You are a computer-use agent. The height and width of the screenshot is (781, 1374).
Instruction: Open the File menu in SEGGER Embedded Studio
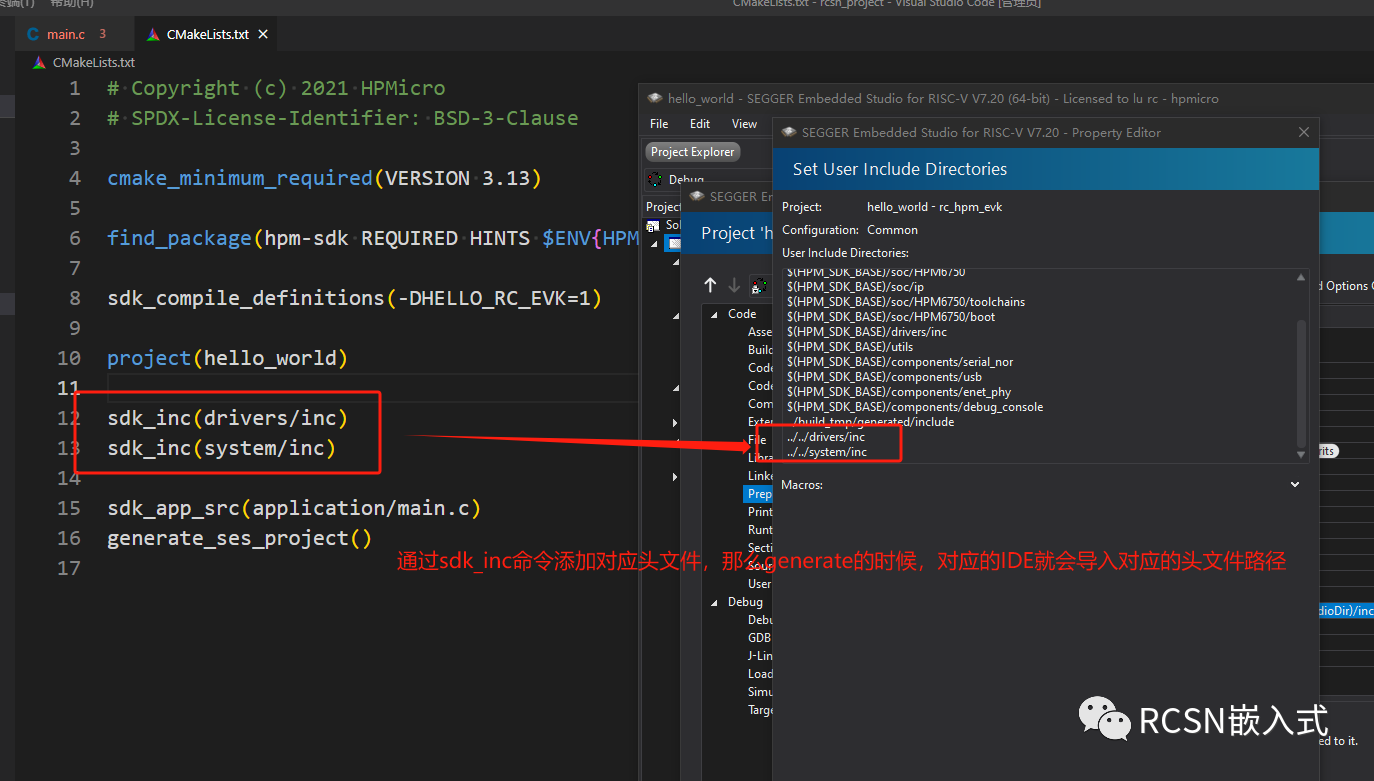click(x=659, y=124)
